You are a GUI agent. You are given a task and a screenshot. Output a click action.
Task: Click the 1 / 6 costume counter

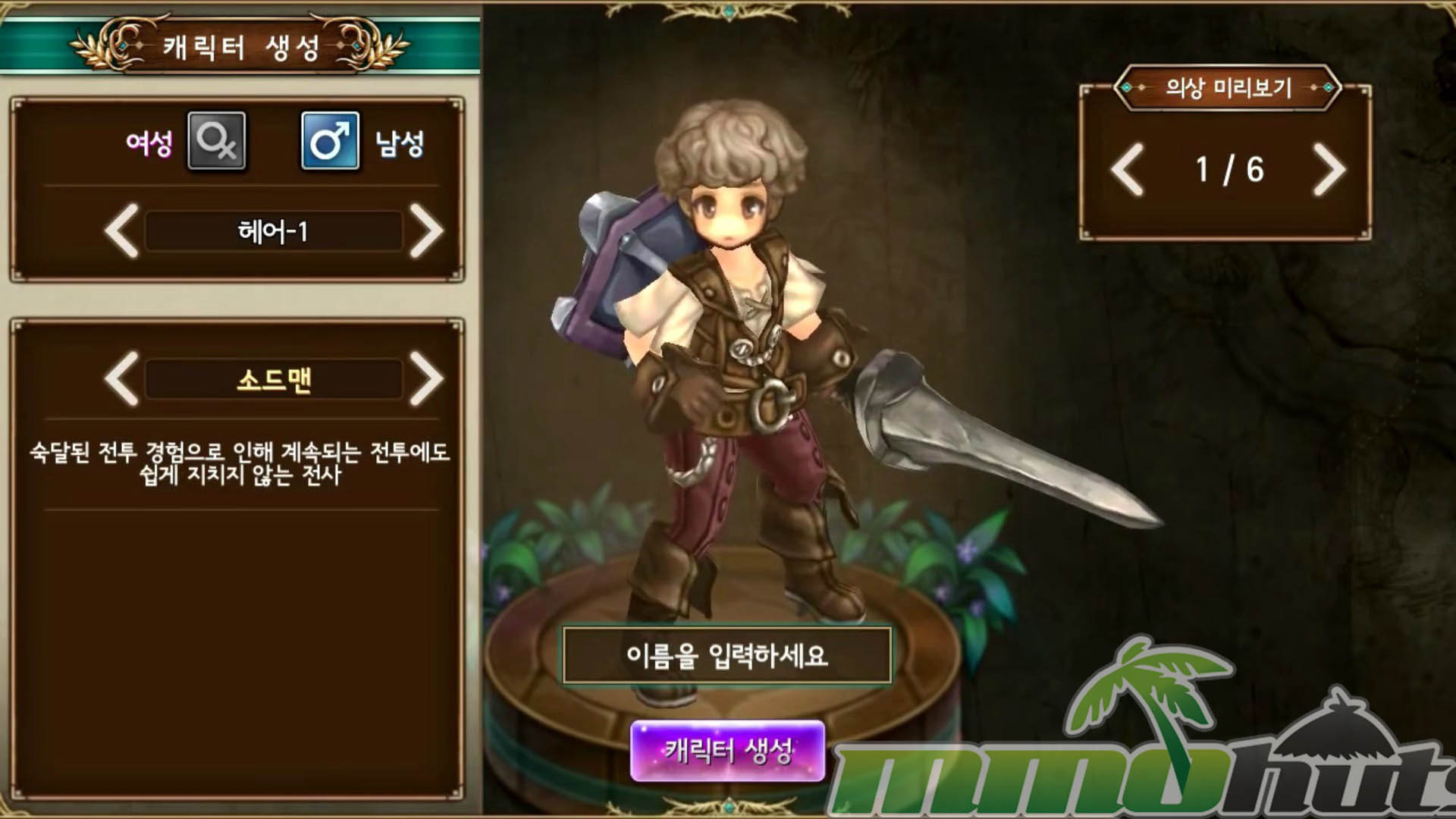pyautogui.click(x=1229, y=170)
